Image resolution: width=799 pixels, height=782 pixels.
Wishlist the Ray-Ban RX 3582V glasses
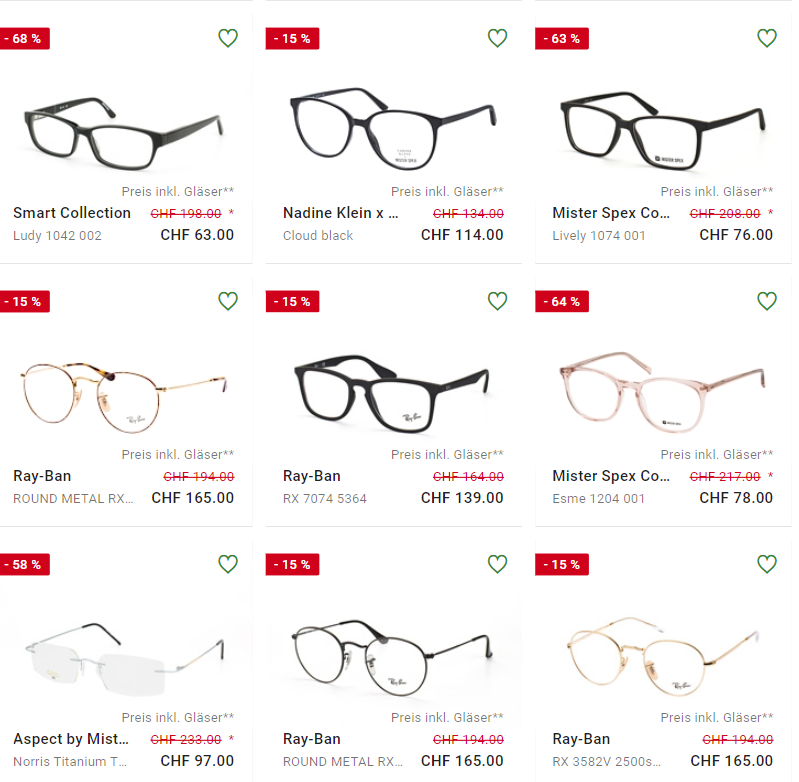pos(767,563)
